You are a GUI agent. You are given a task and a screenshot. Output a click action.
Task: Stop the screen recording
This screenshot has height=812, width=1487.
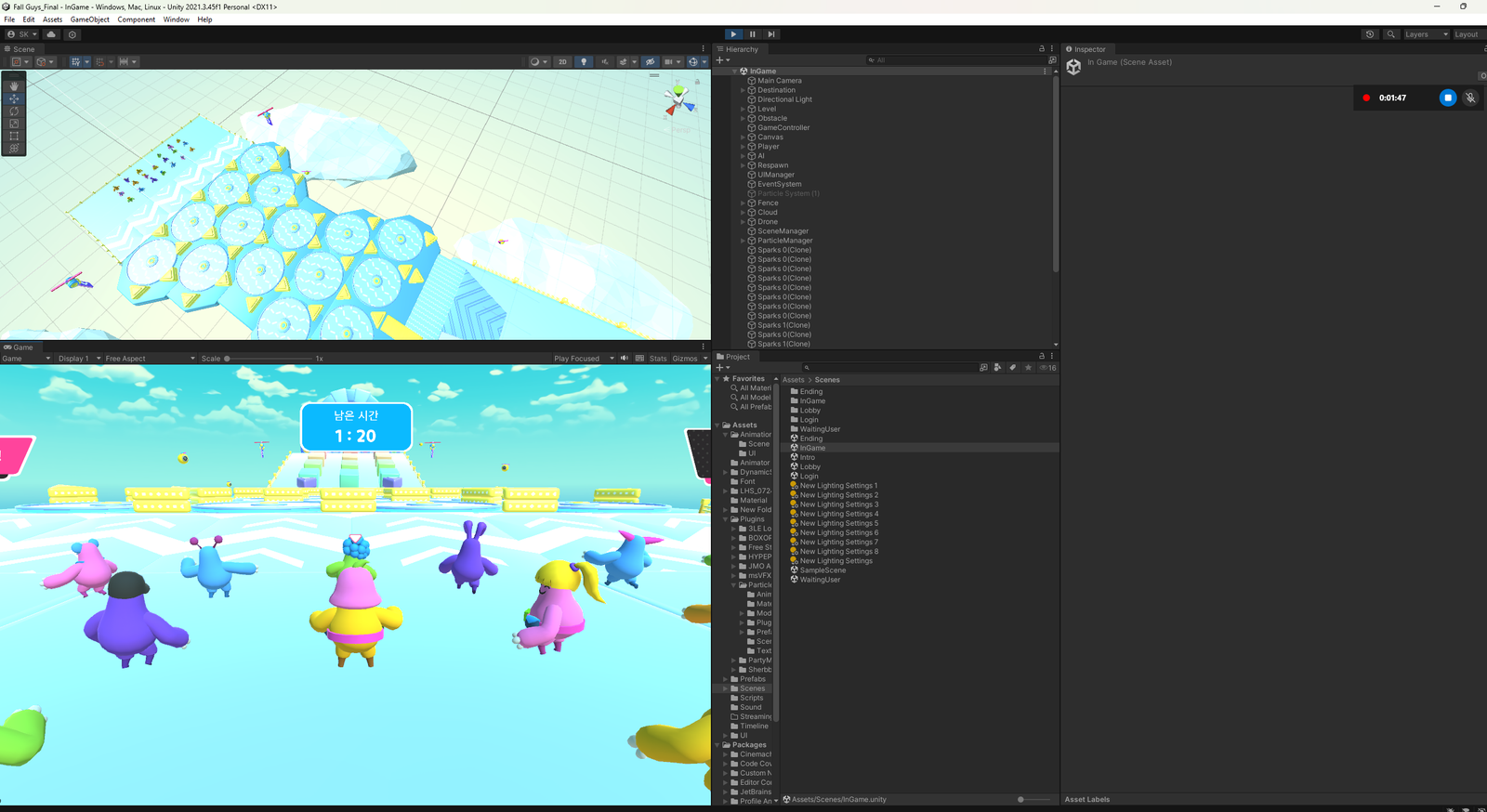click(x=1448, y=98)
